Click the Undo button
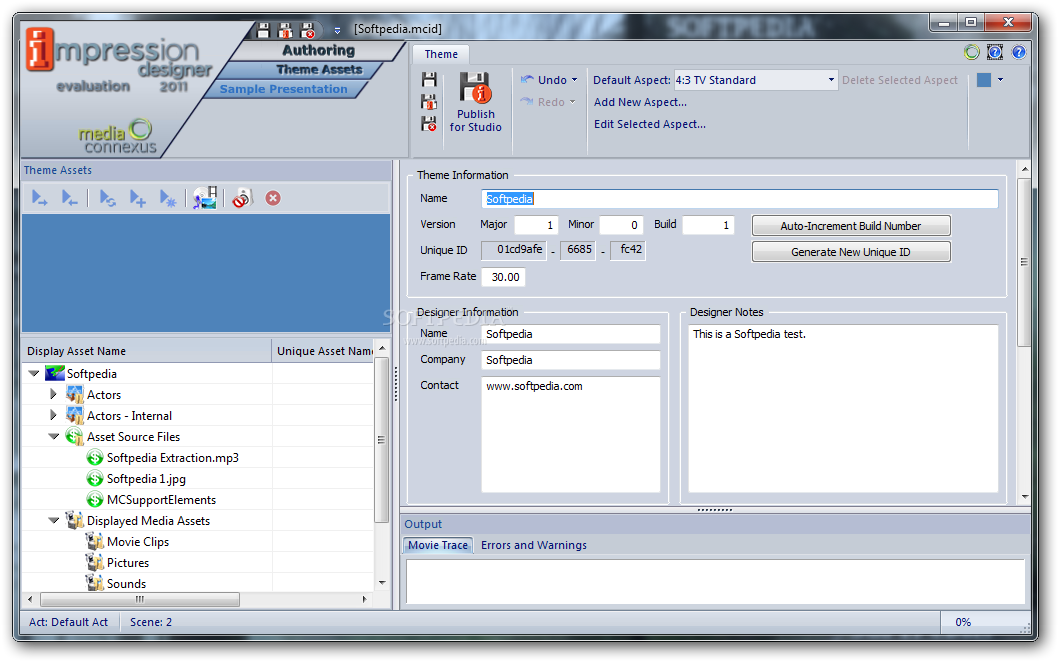 click(x=544, y=80)
